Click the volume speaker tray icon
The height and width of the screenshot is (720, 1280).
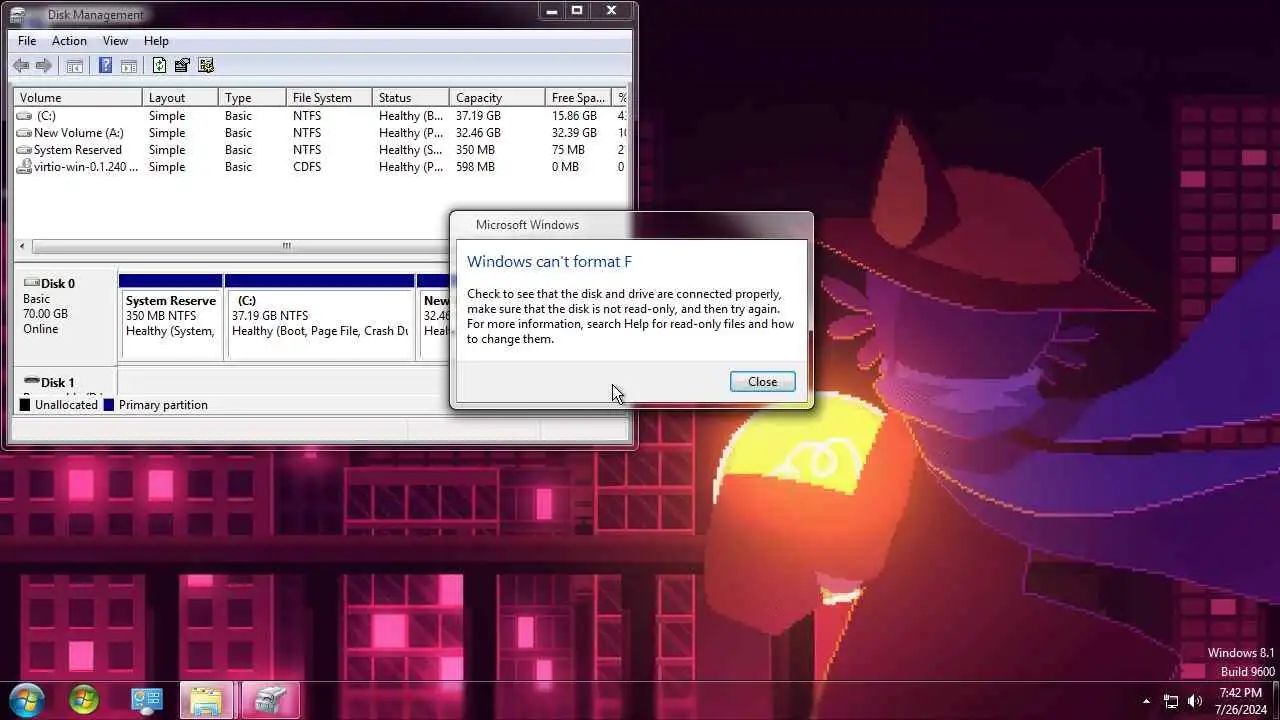(x=1195, y=701)
